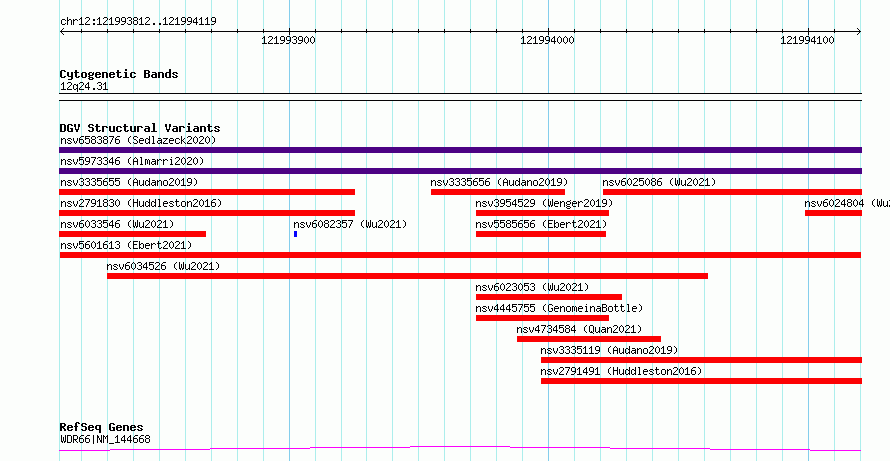The height and width of the screenshot is (461, 890).
Task: Select nsv6033546 (Wu2021) label
Action: [x=117, y=224]
